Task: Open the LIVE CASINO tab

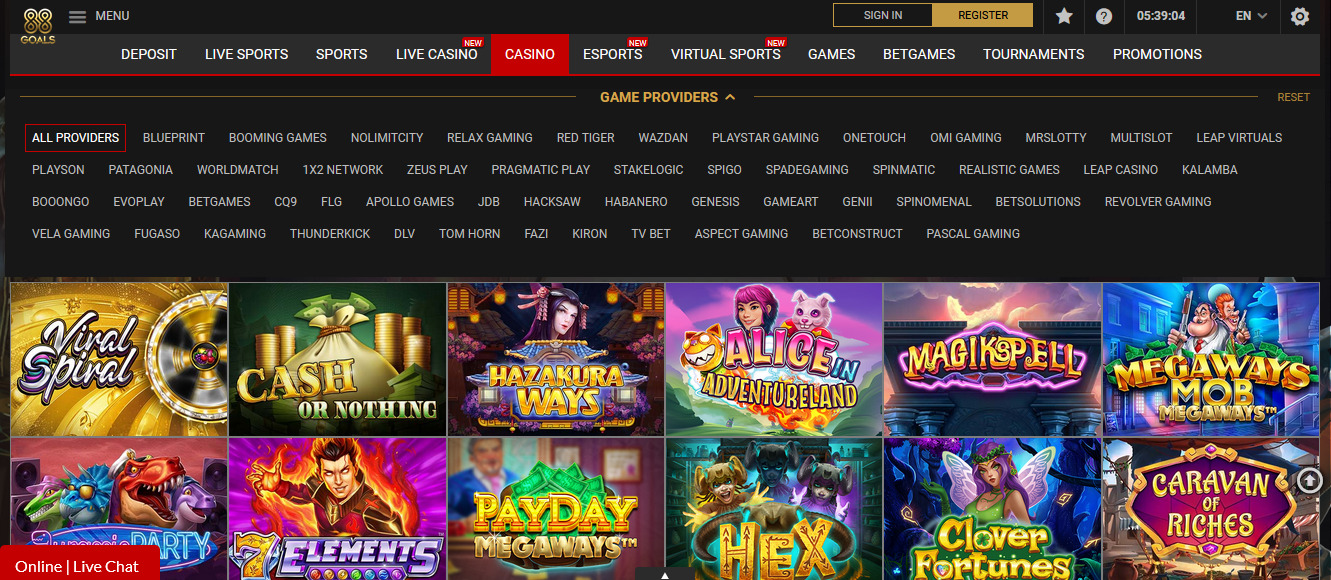Action: pos(436,54)
